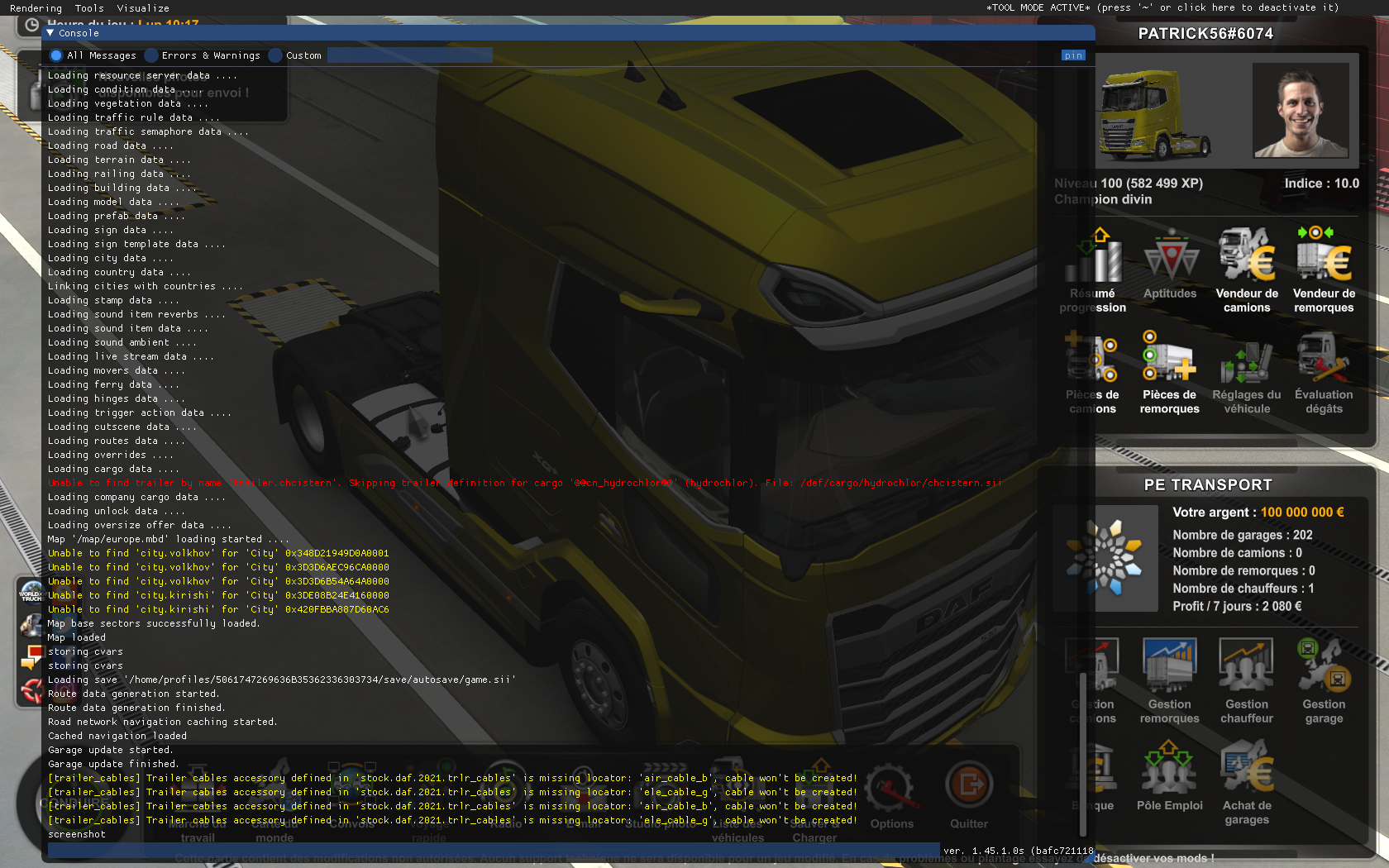Screen dimensions: 1389x868
Task: Click 'Nombre de remorques : 0' line
Action: (1243, 571)
